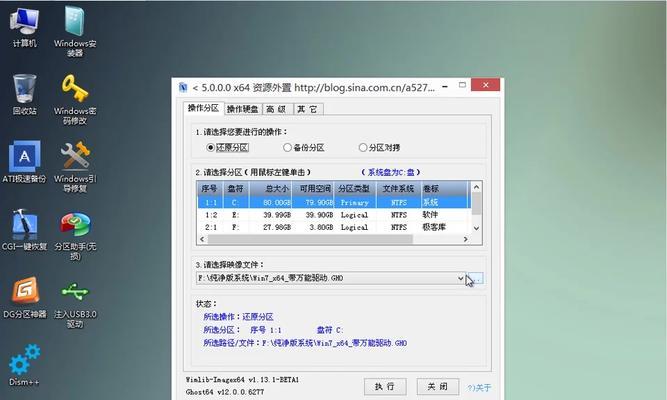
Task: Open the Windows安装器 desktop icon
Action: 75,31
